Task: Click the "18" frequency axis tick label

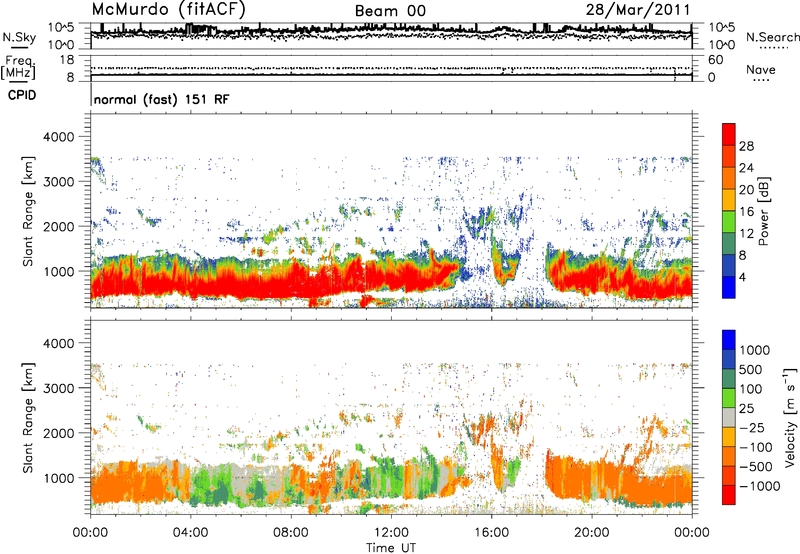Action: point(67,60)
